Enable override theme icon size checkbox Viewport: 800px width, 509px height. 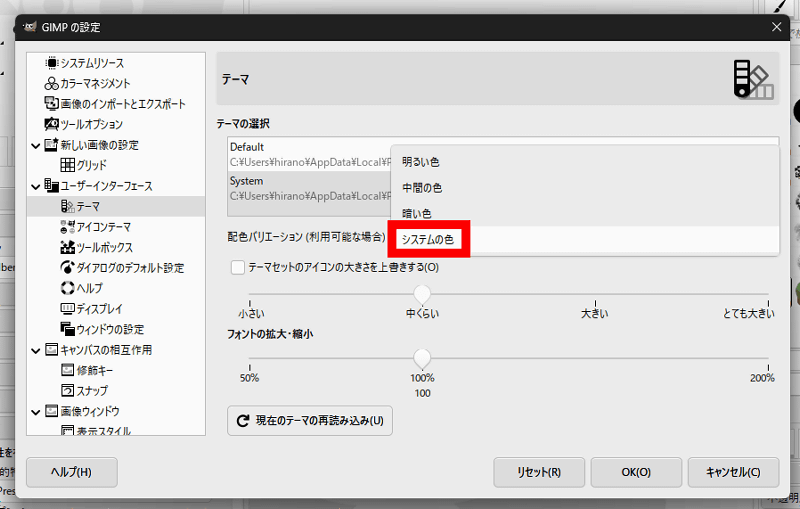pos(238,267)
